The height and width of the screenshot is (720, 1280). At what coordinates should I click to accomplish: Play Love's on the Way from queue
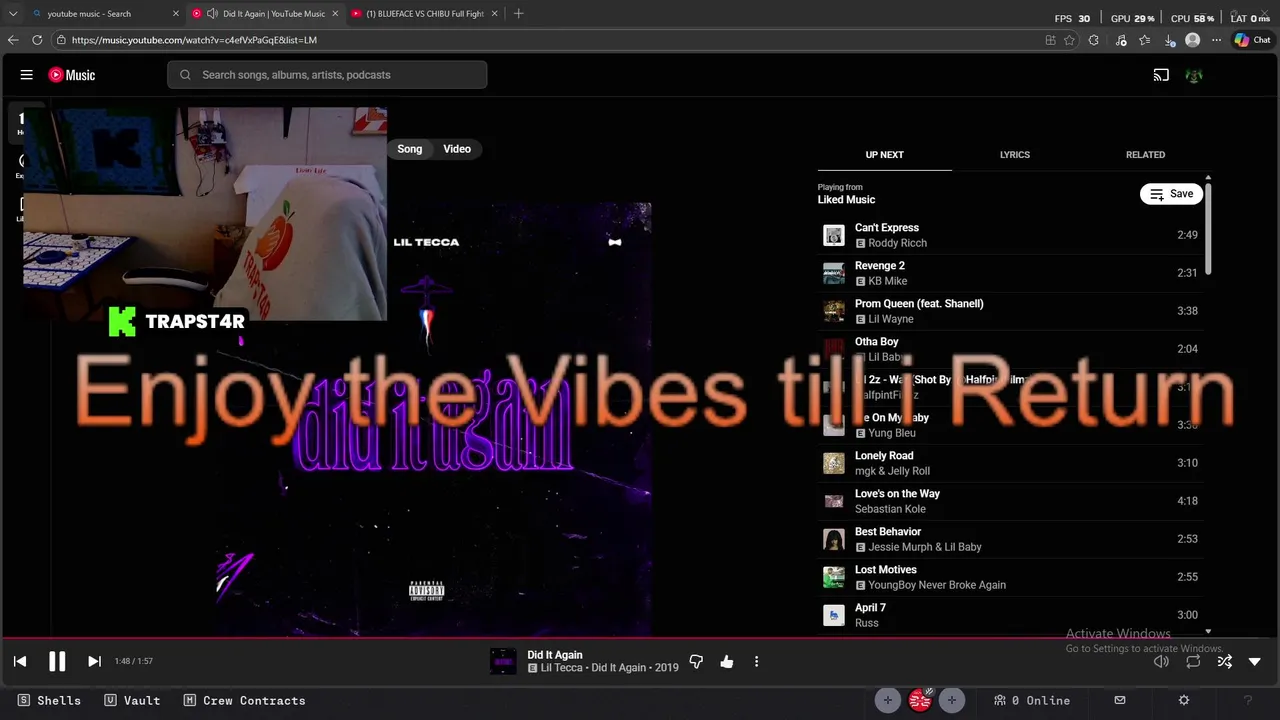(x=1010, y=501)
